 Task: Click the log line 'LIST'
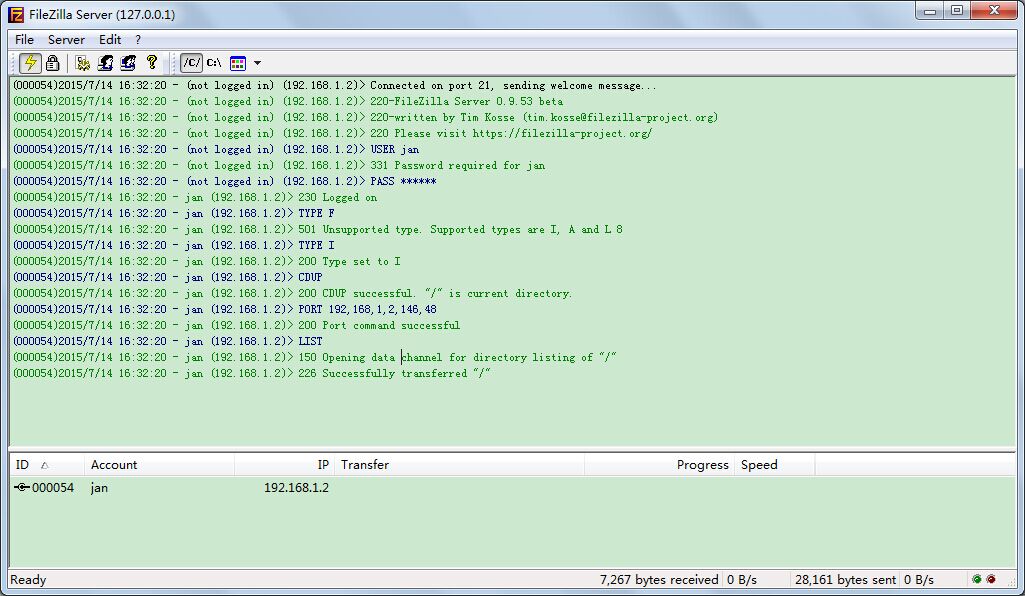[x=168, y=341]
